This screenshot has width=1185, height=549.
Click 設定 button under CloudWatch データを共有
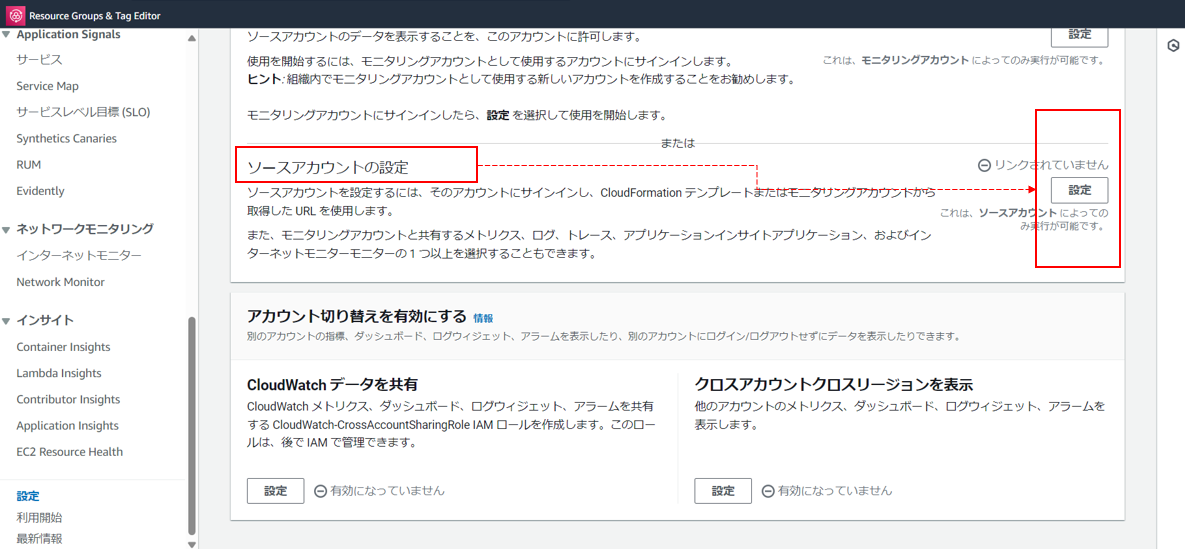click(276, 491)
